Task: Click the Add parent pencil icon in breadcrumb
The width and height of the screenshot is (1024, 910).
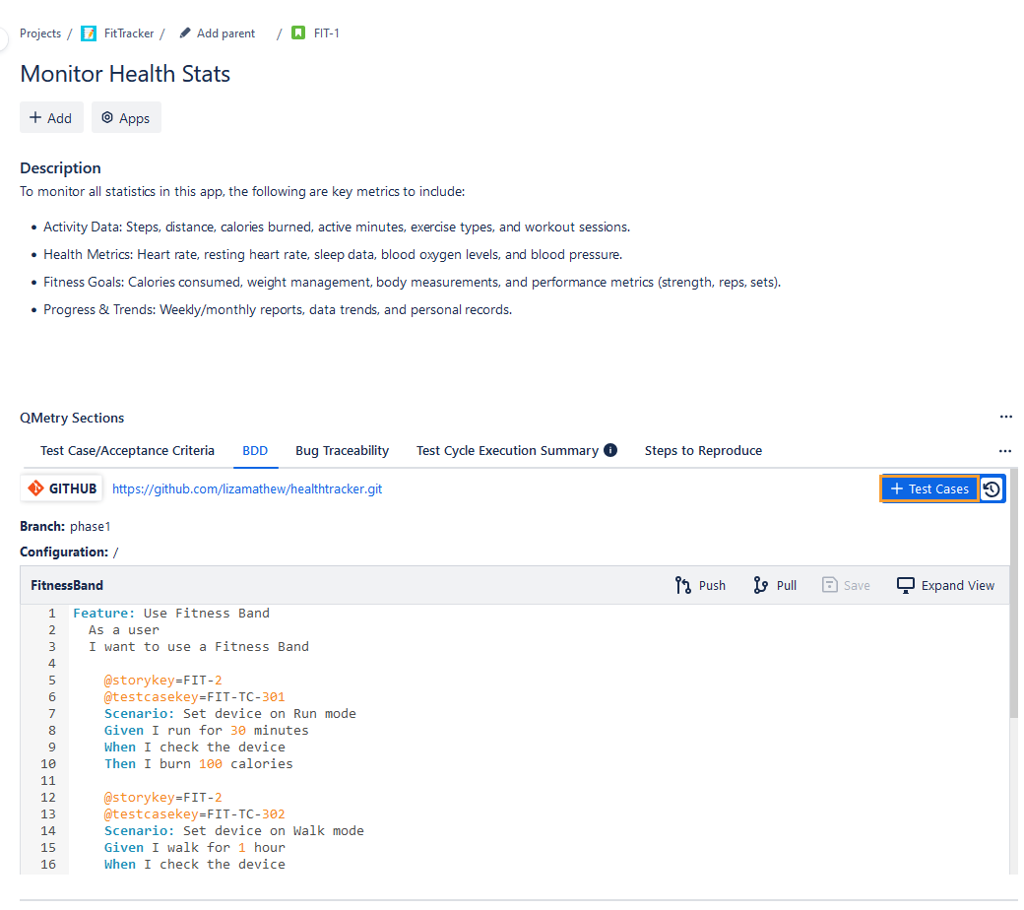Action: click(x=186, y=33)
